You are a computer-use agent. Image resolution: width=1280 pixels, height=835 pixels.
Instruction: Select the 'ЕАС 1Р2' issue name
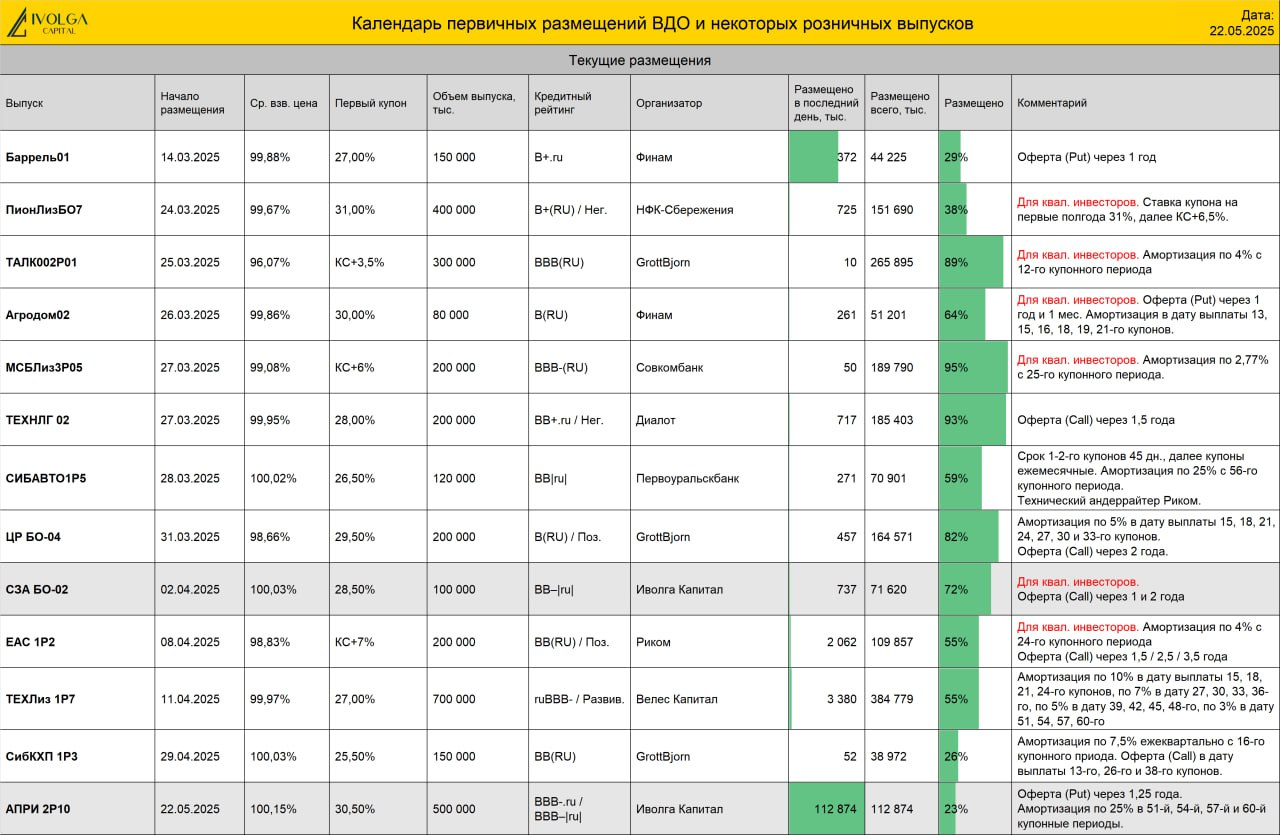tap(30, 642)
